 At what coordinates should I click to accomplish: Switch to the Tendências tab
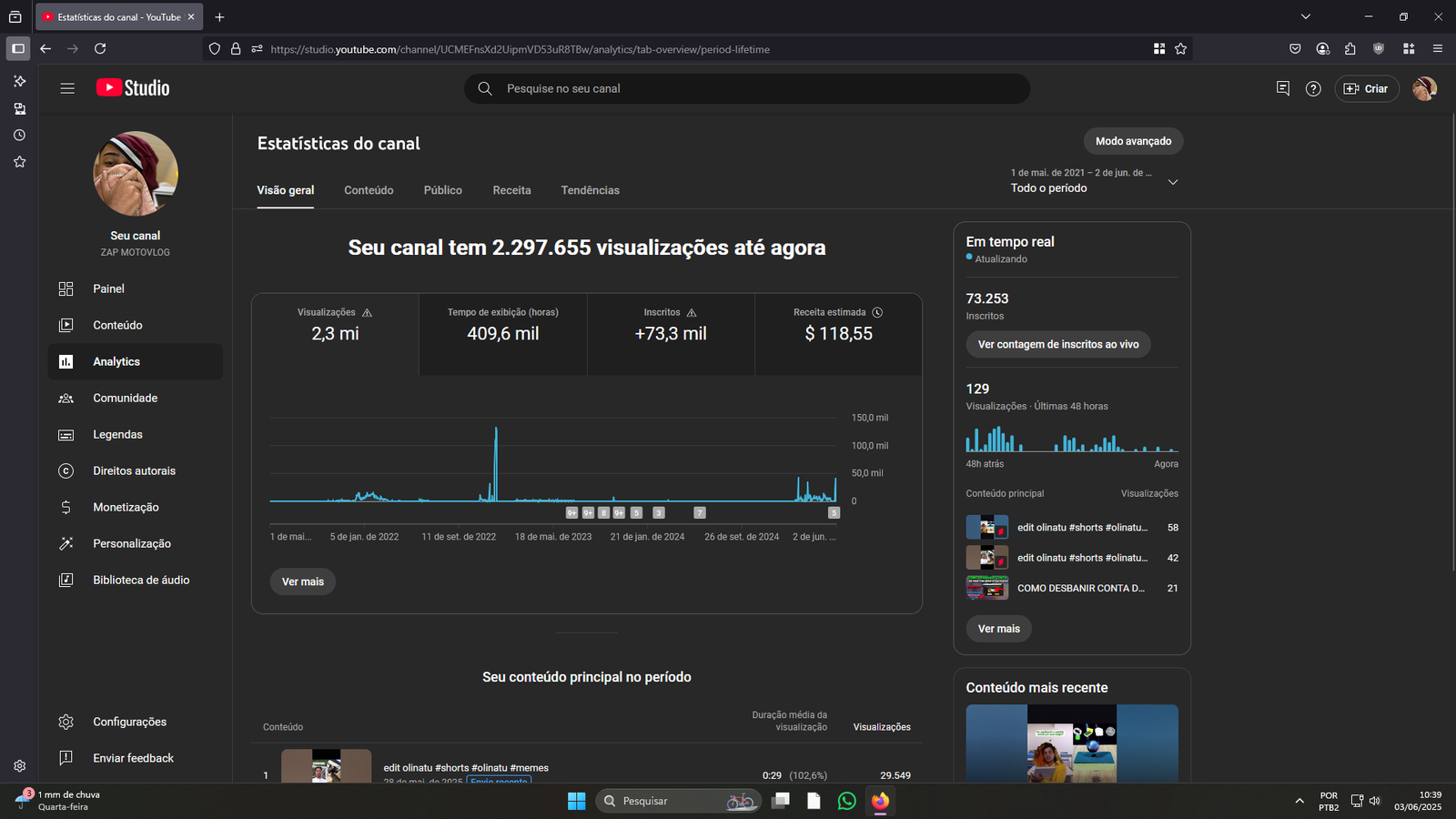click(x=590, y=190)
